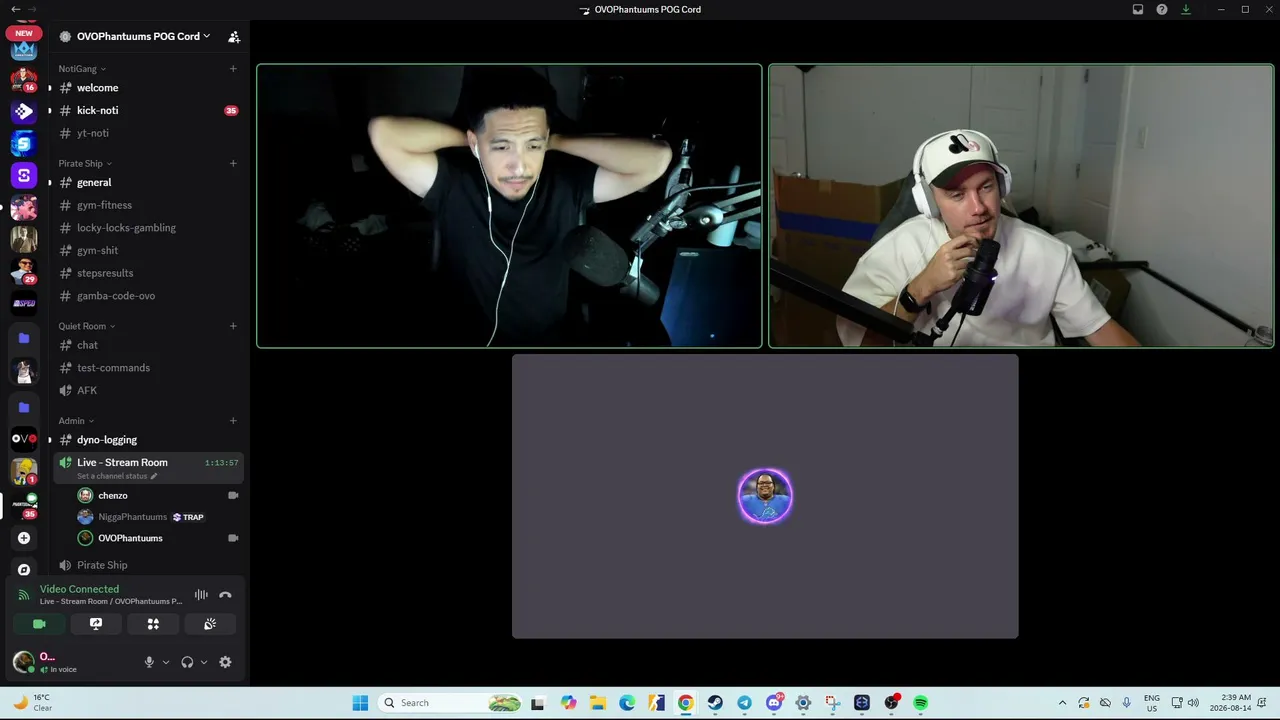This screenshot has width=1280, height=720.
Task: Open the chat channel
Action: click(x=148, y=345)
